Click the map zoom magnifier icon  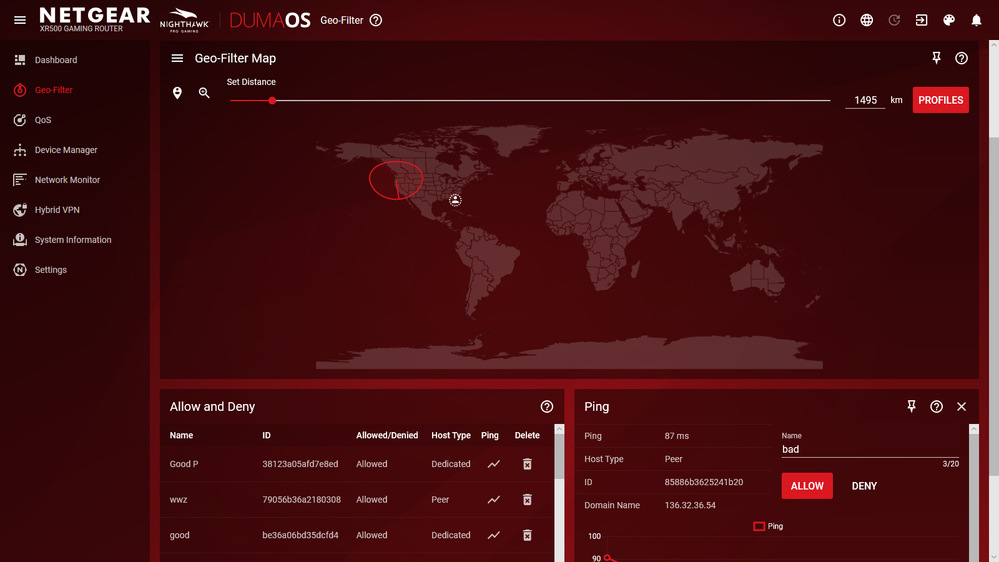pyautogui.click(x=204, y=93)
